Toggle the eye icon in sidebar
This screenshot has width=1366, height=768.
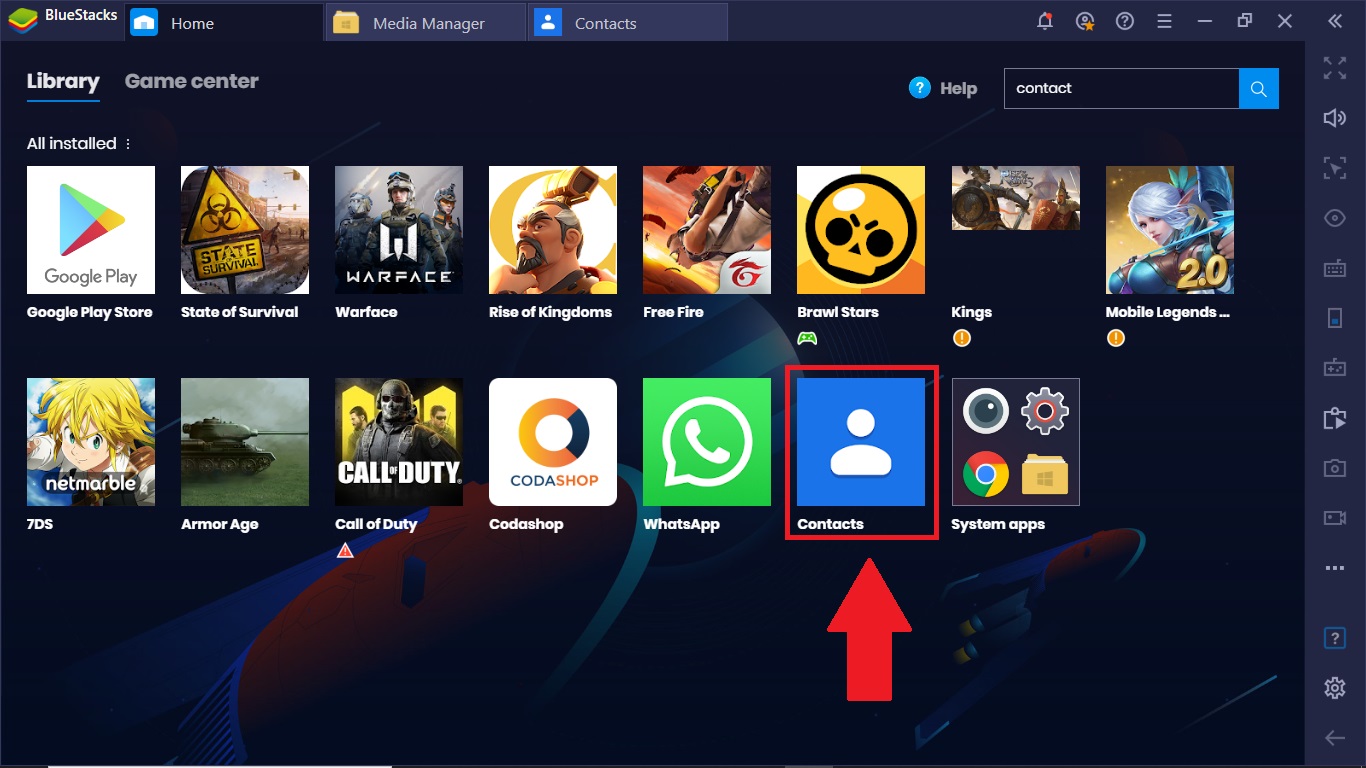tap(1335, 218)
